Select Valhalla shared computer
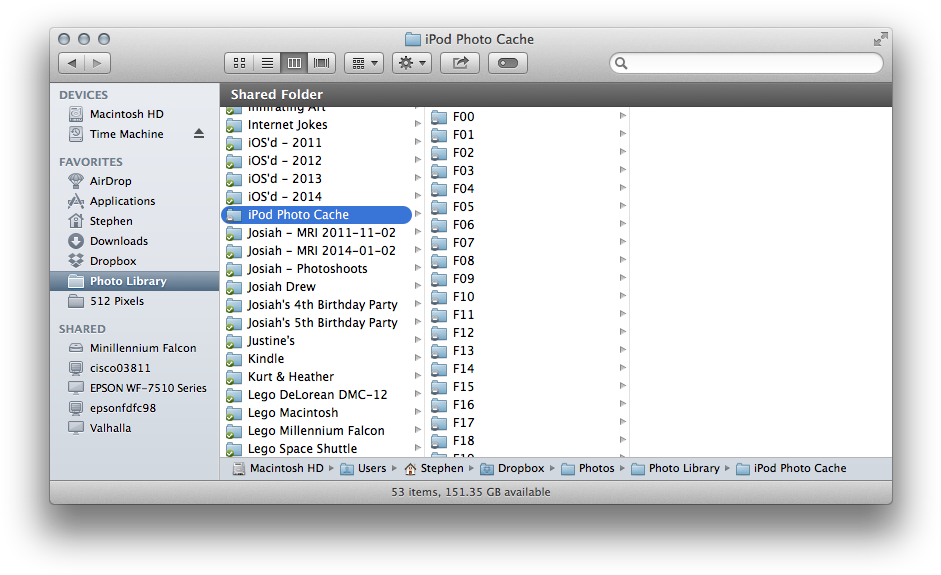Screen dimensions: 941x575 click(x=134, y=428)
